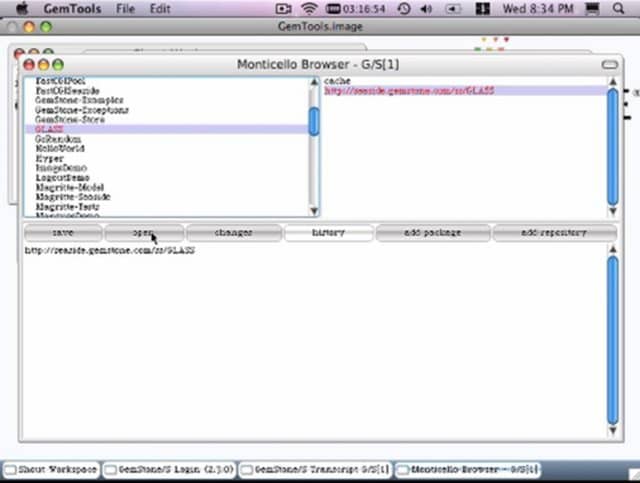Click the add repository button

[x=554, y=233]
